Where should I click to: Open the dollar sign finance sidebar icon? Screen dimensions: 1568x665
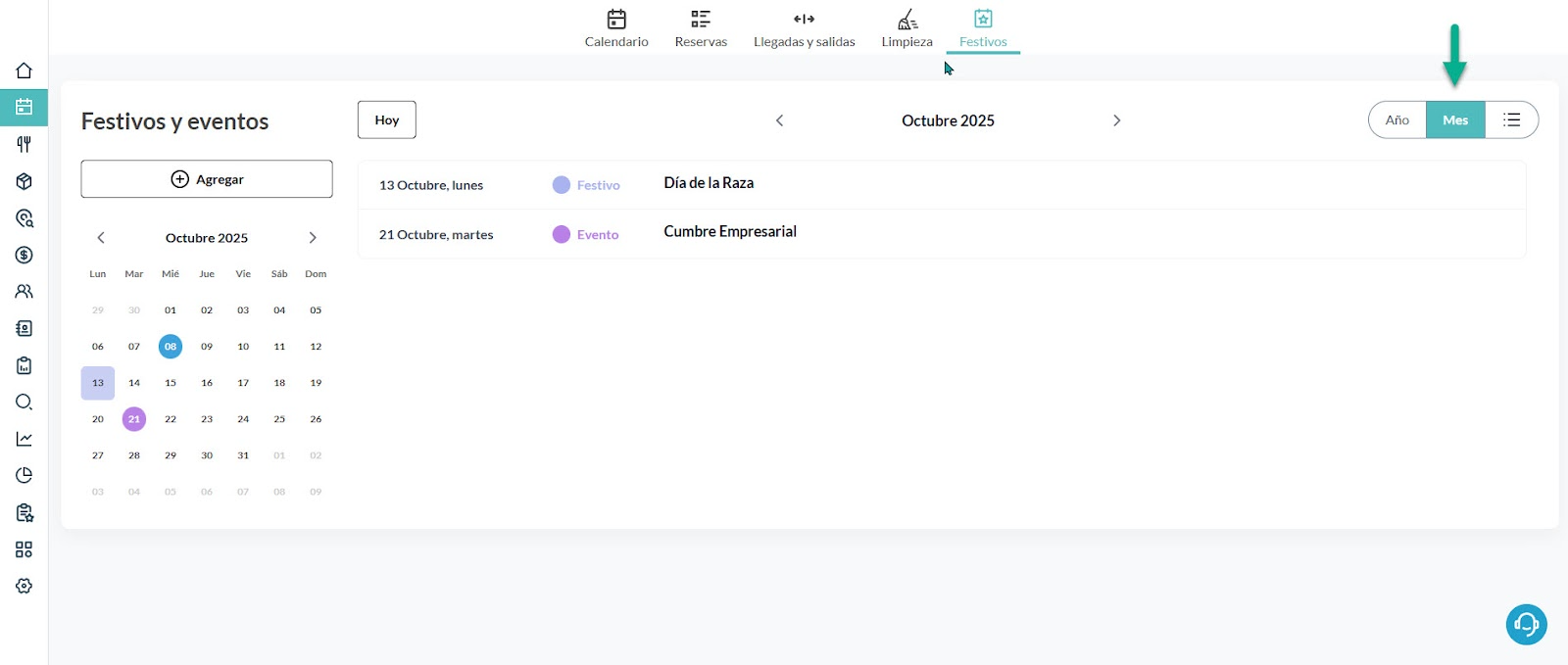tap(24, 255)
